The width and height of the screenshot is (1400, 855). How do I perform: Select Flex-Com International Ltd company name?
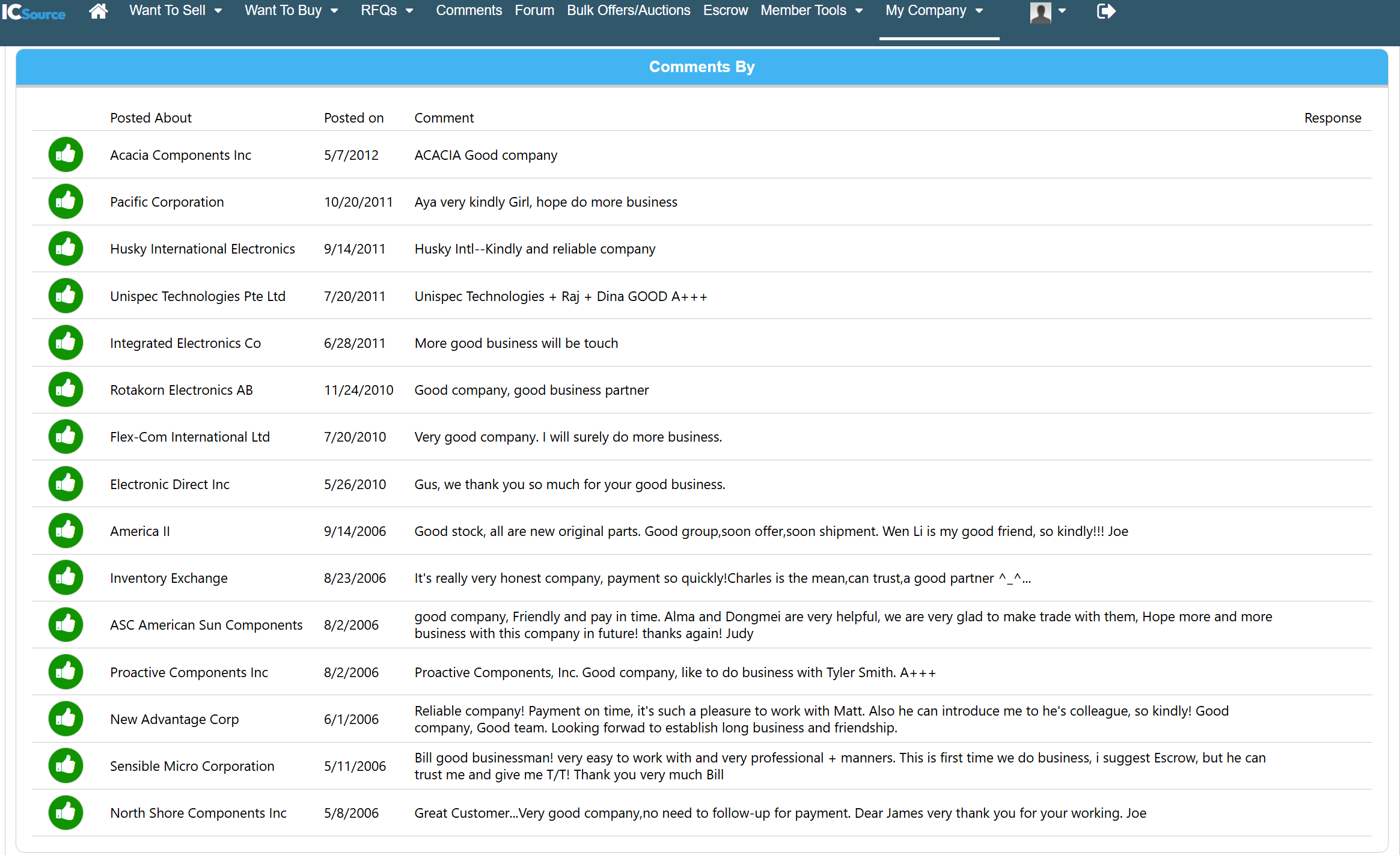pos(190,437)
